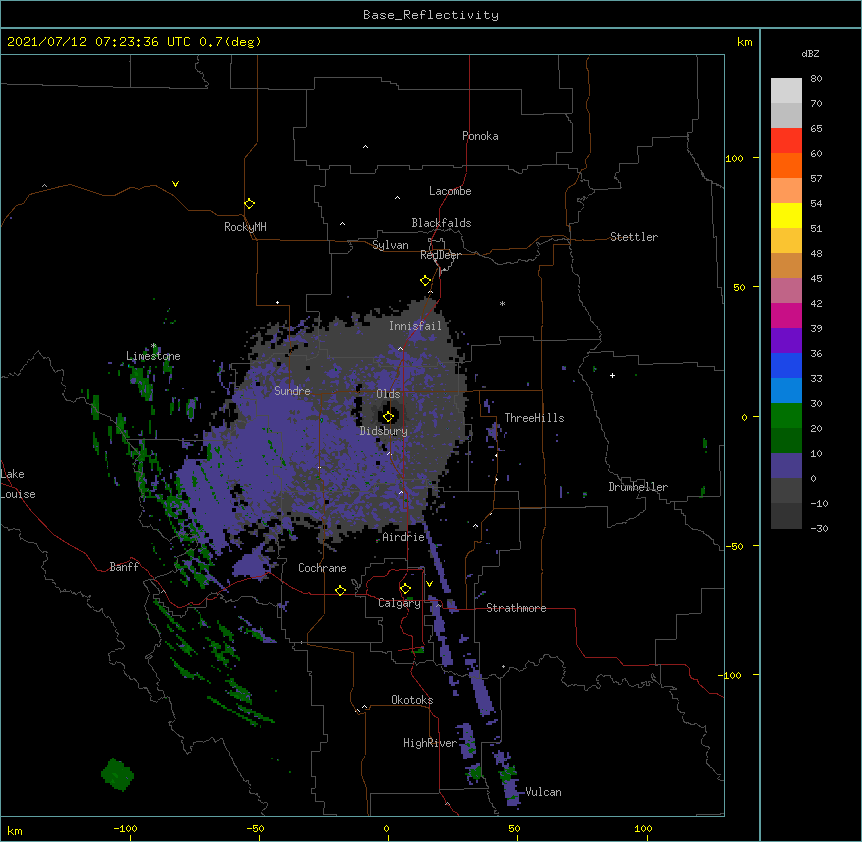Pick the light gray 70-80 dBZ legend swatch
Viewport: 862px width, 842px height.
(x=786, y=91)
